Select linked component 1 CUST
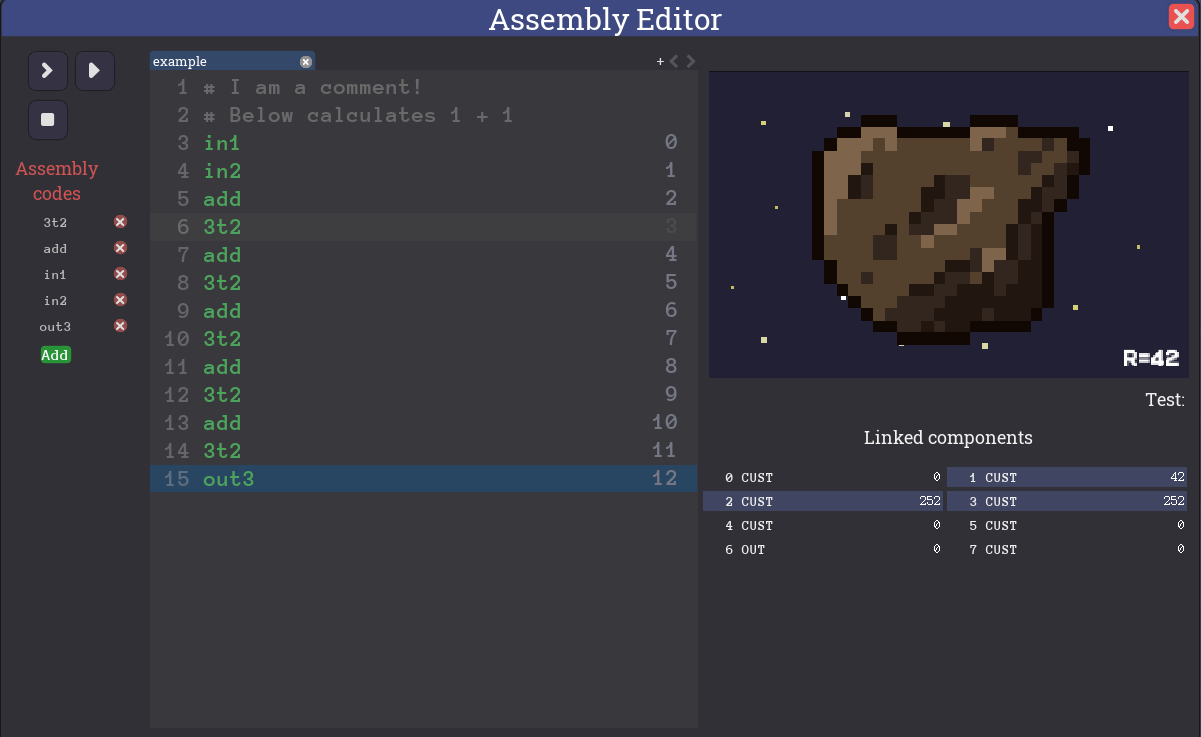 pos(1066,478)
